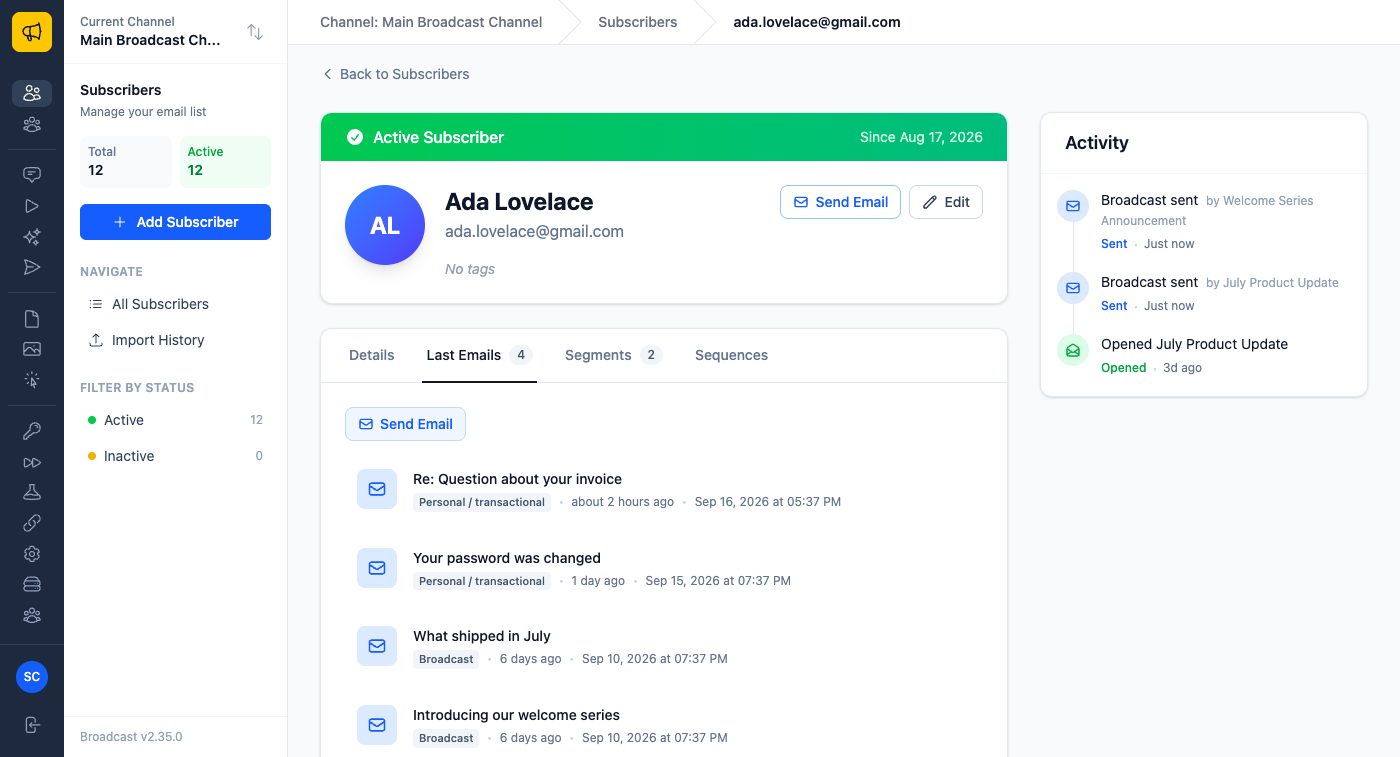Open the Subscribers icon in the dark sidebar
Screen dimensions: 1400x757
(32, 93)
